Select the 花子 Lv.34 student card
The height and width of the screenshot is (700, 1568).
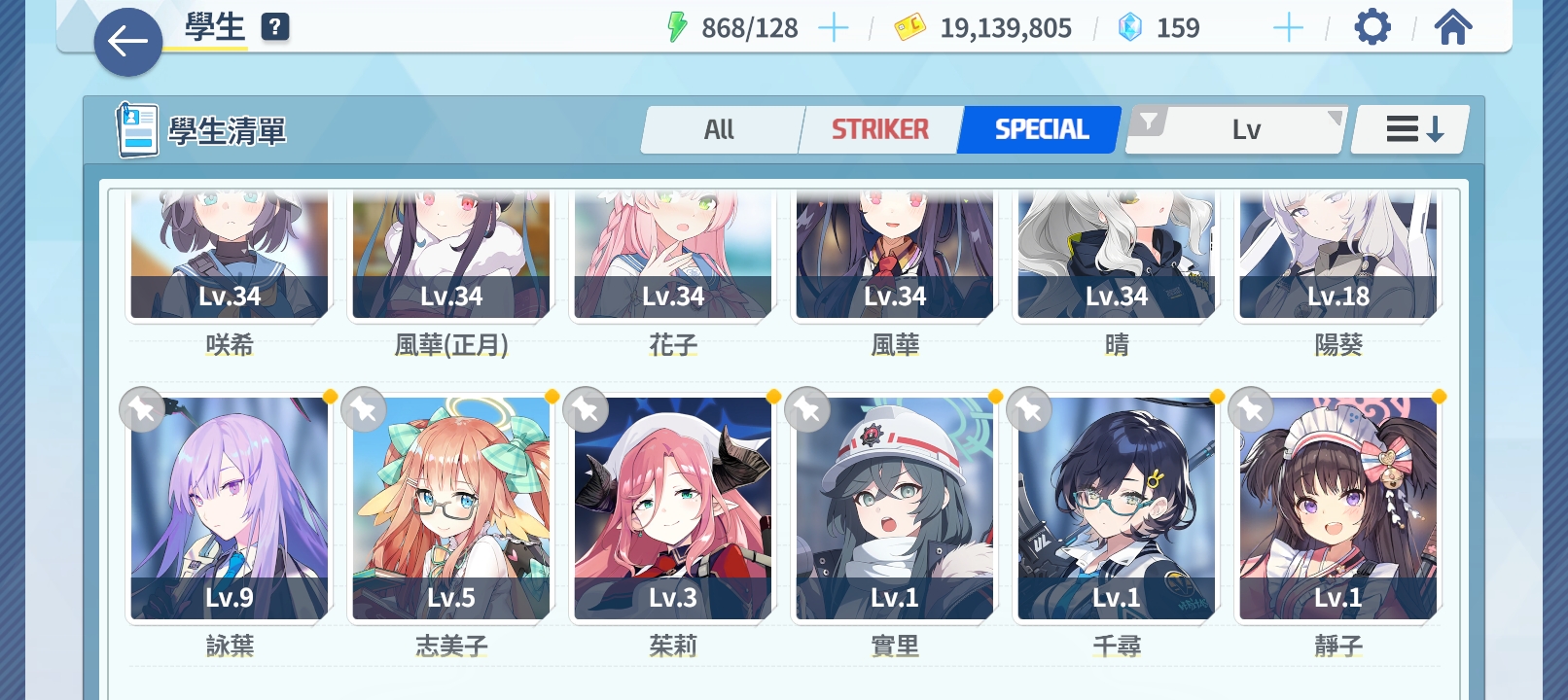[x=673, y=255]
